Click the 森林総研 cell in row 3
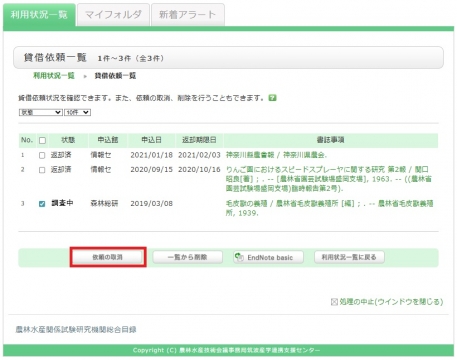This screenshot has height=360, width=457. click(104, 203)
